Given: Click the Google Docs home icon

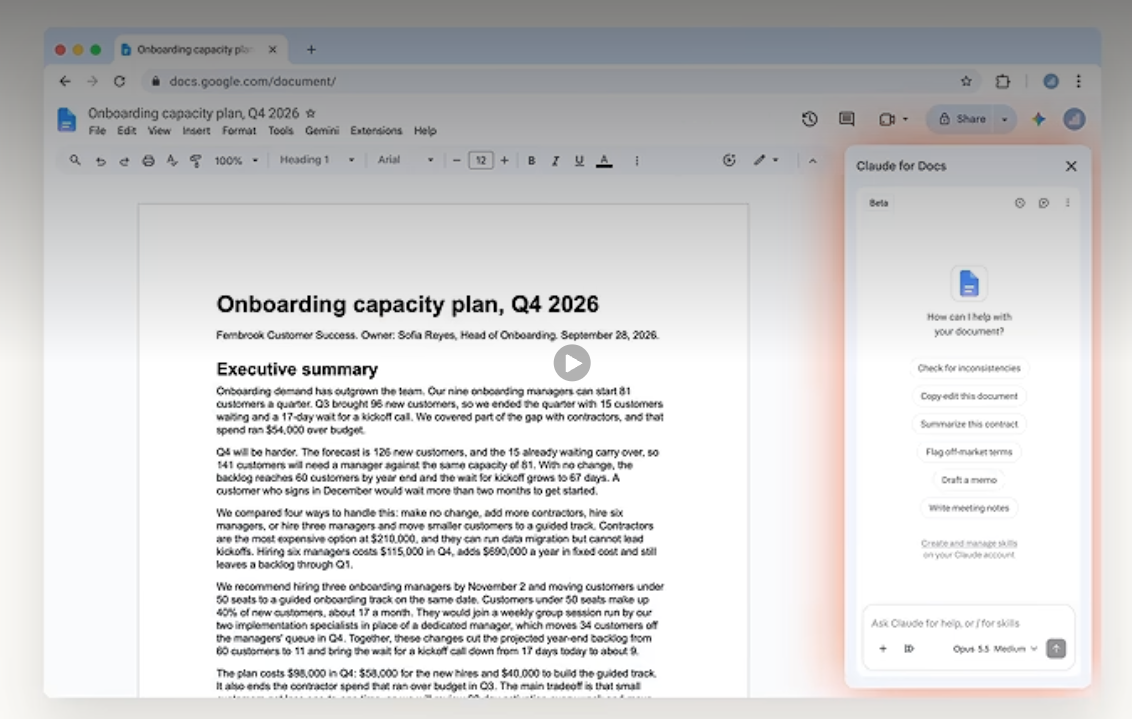Looking at the screenshot, I should pos(66,120).
